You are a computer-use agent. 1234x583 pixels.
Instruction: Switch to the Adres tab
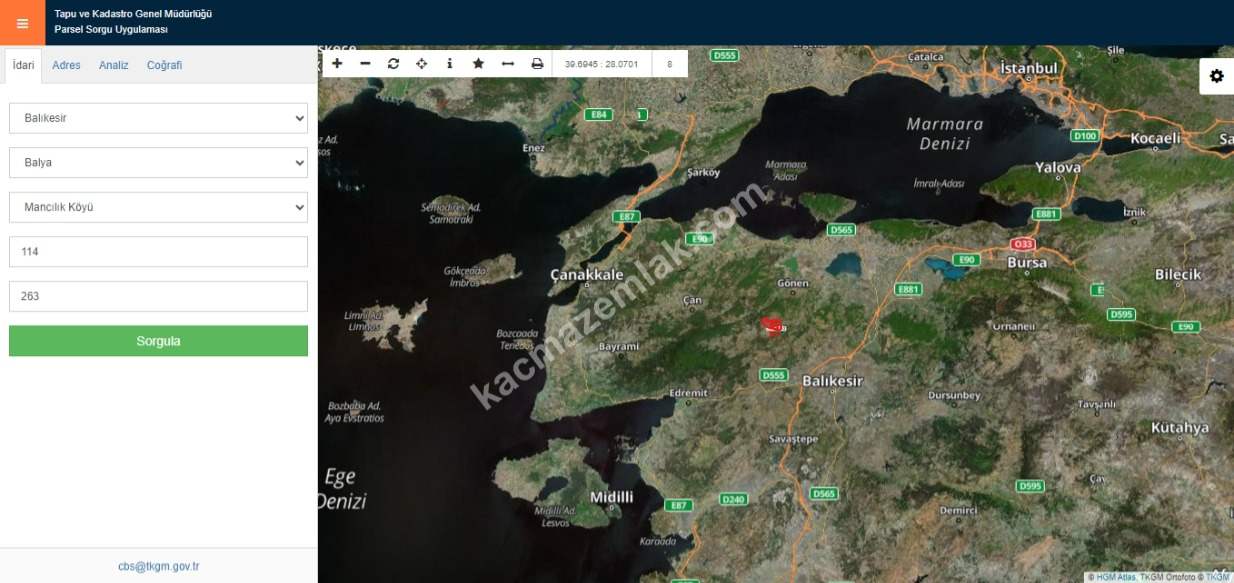tap(66, 65)
